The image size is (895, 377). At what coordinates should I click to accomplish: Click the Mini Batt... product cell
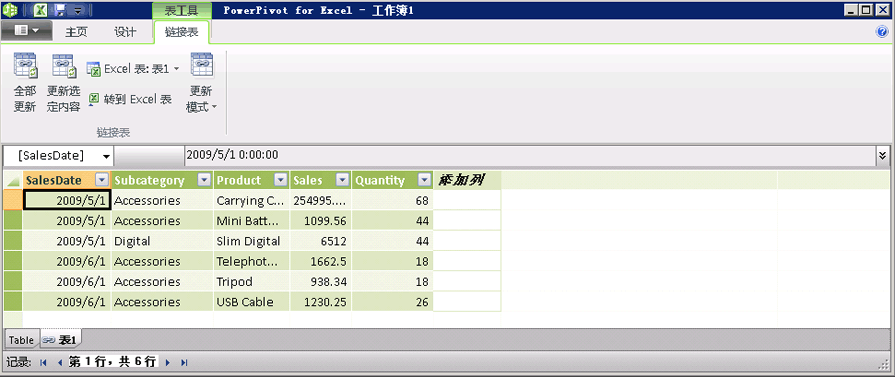pyautogui.click(x=252, y=220)
